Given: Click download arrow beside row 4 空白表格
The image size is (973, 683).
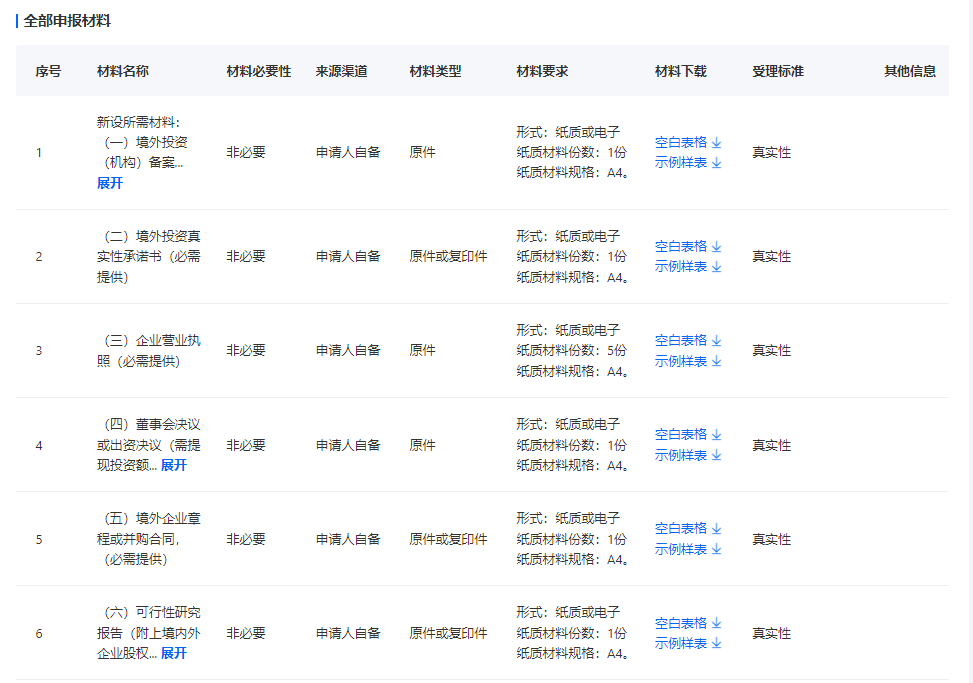Looking at the screenshot, I should click(716, 435).
